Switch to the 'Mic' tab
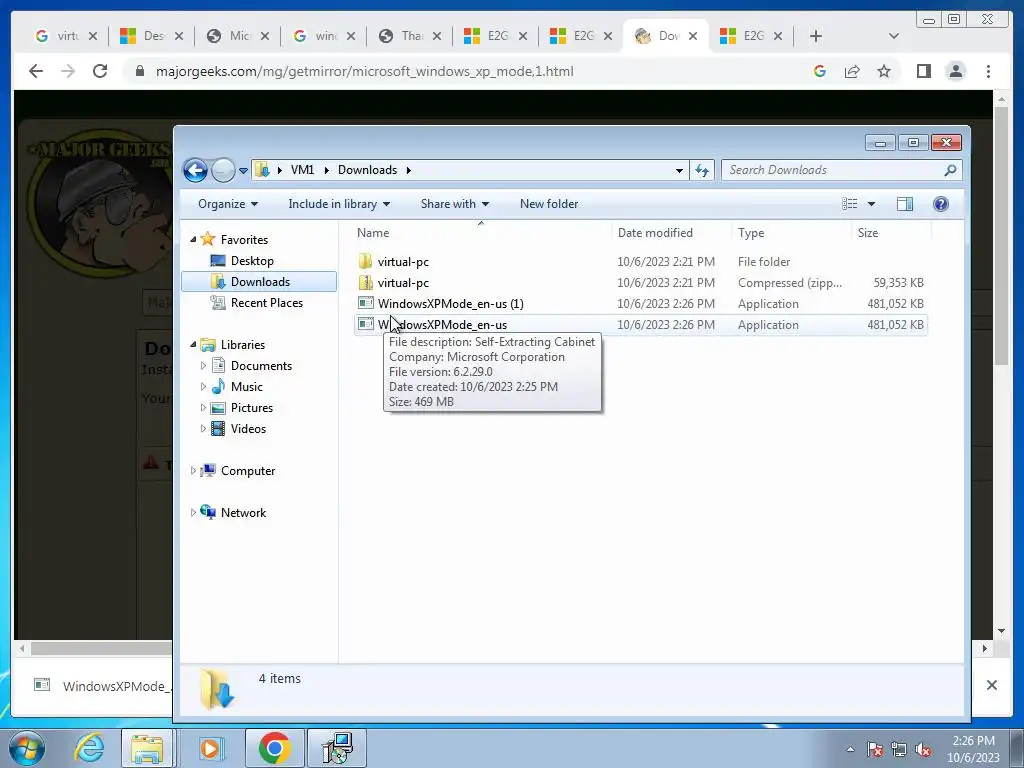The width and height of the screenshot is (1024, 768). coord(236,36)
